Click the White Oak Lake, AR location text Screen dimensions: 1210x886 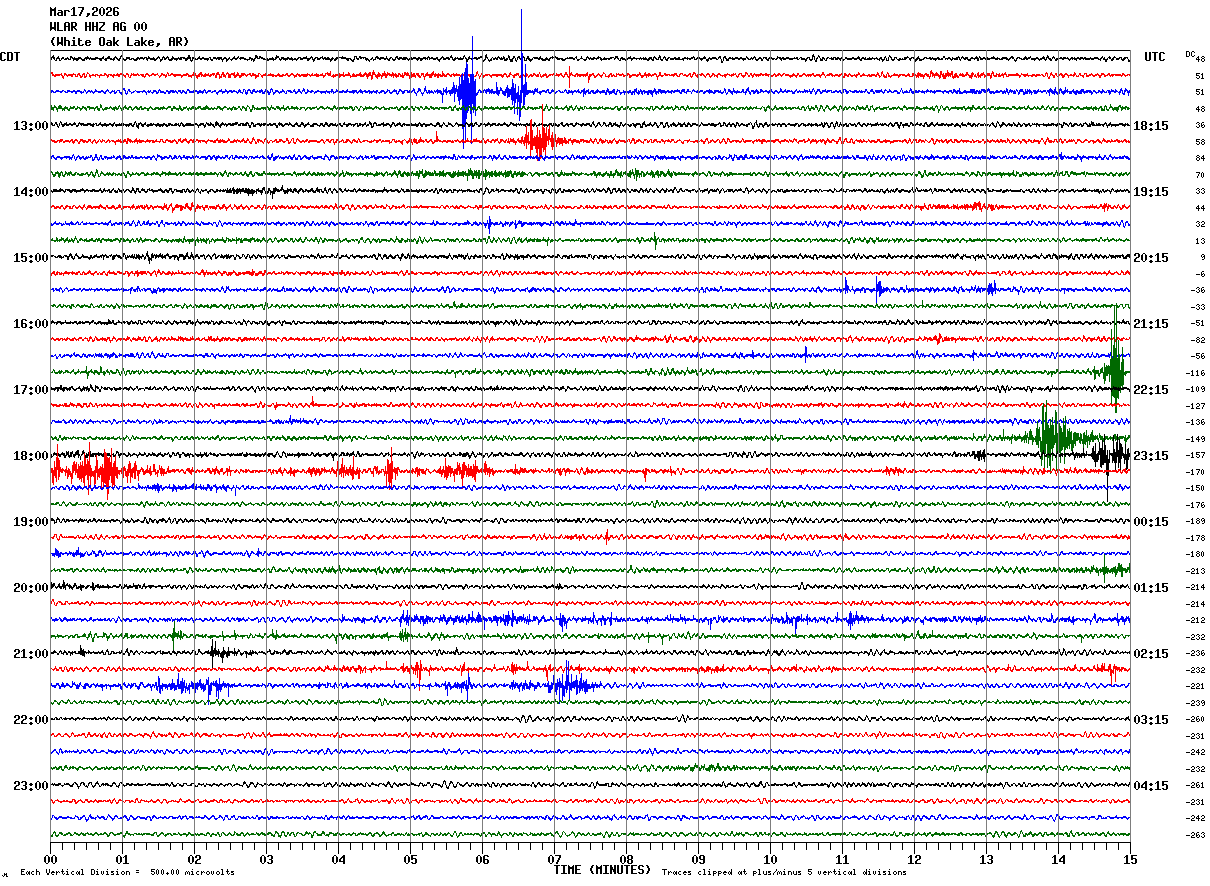pos(119,42)
